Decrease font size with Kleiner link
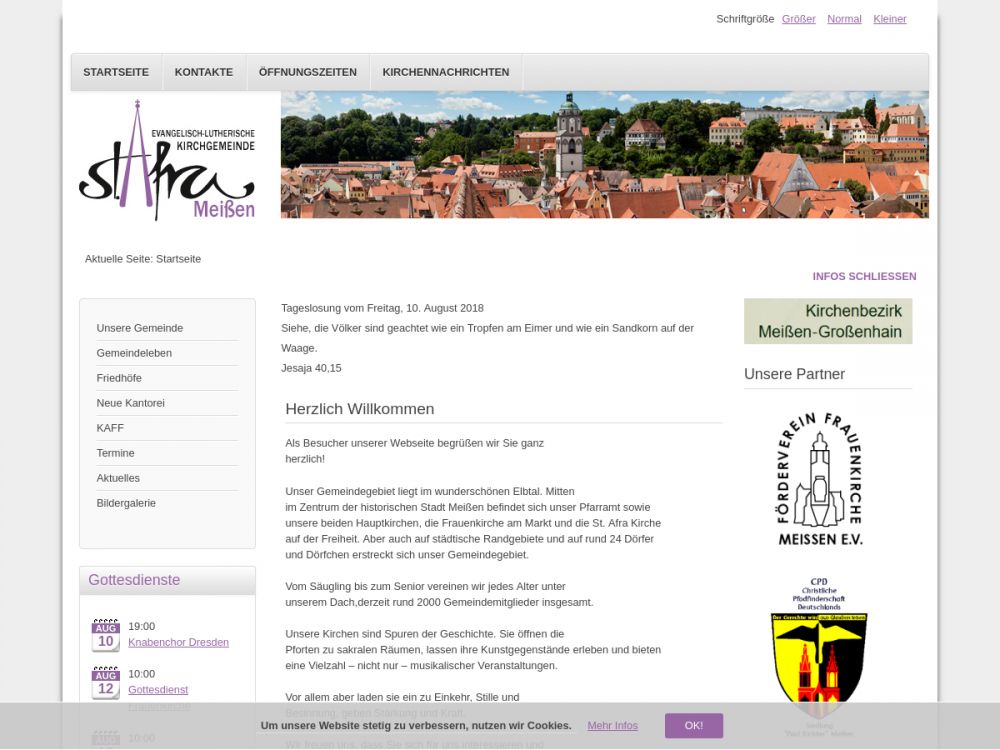The image size is (1000, 750). tap(889, 19)
